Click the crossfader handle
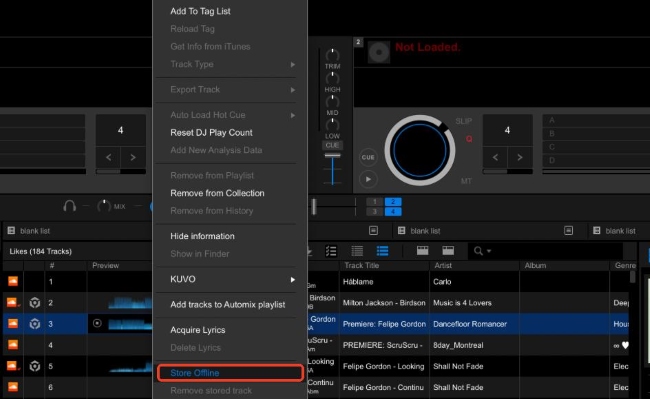The image size is (650, 399). (314, 206)
